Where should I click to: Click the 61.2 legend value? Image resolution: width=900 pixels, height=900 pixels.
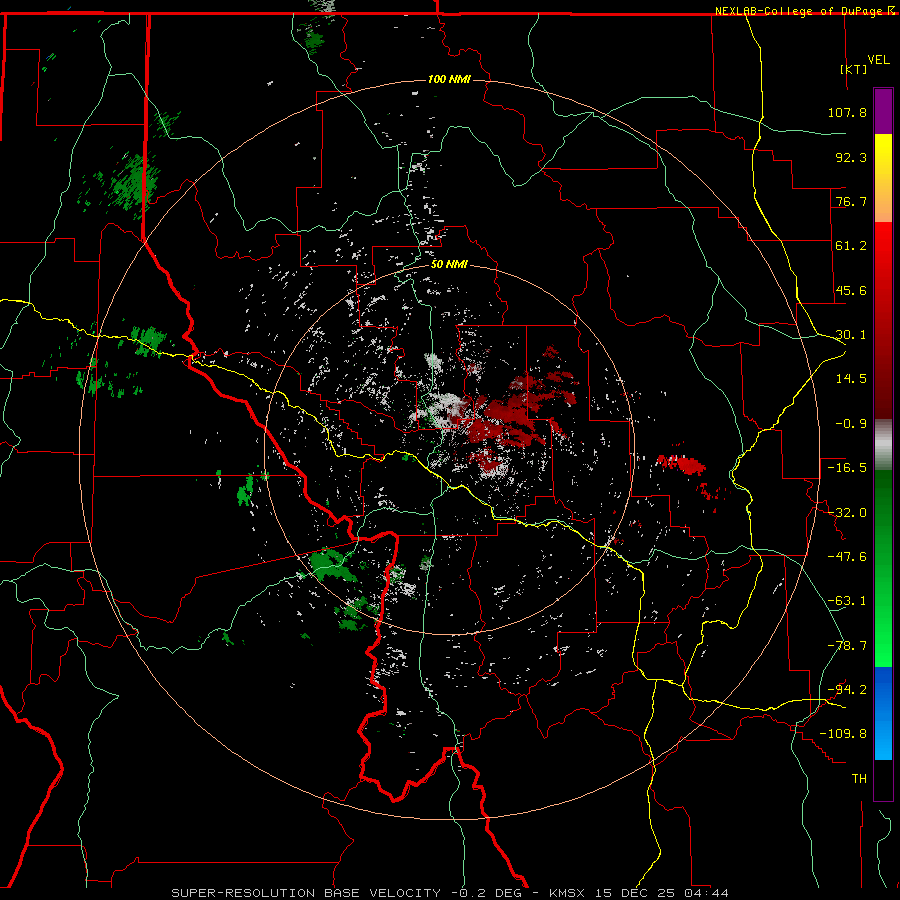(851, 246)
